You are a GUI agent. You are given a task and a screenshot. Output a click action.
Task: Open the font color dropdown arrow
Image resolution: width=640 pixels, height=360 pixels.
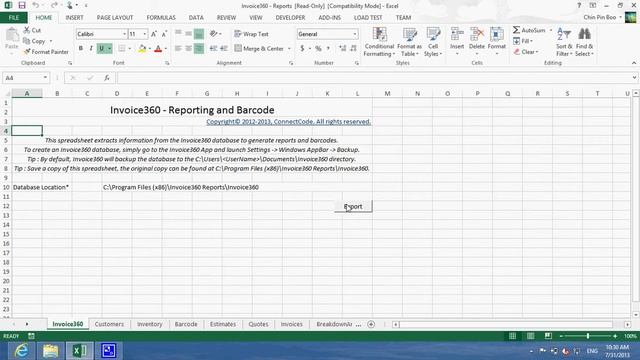click(x=166, y=49)
